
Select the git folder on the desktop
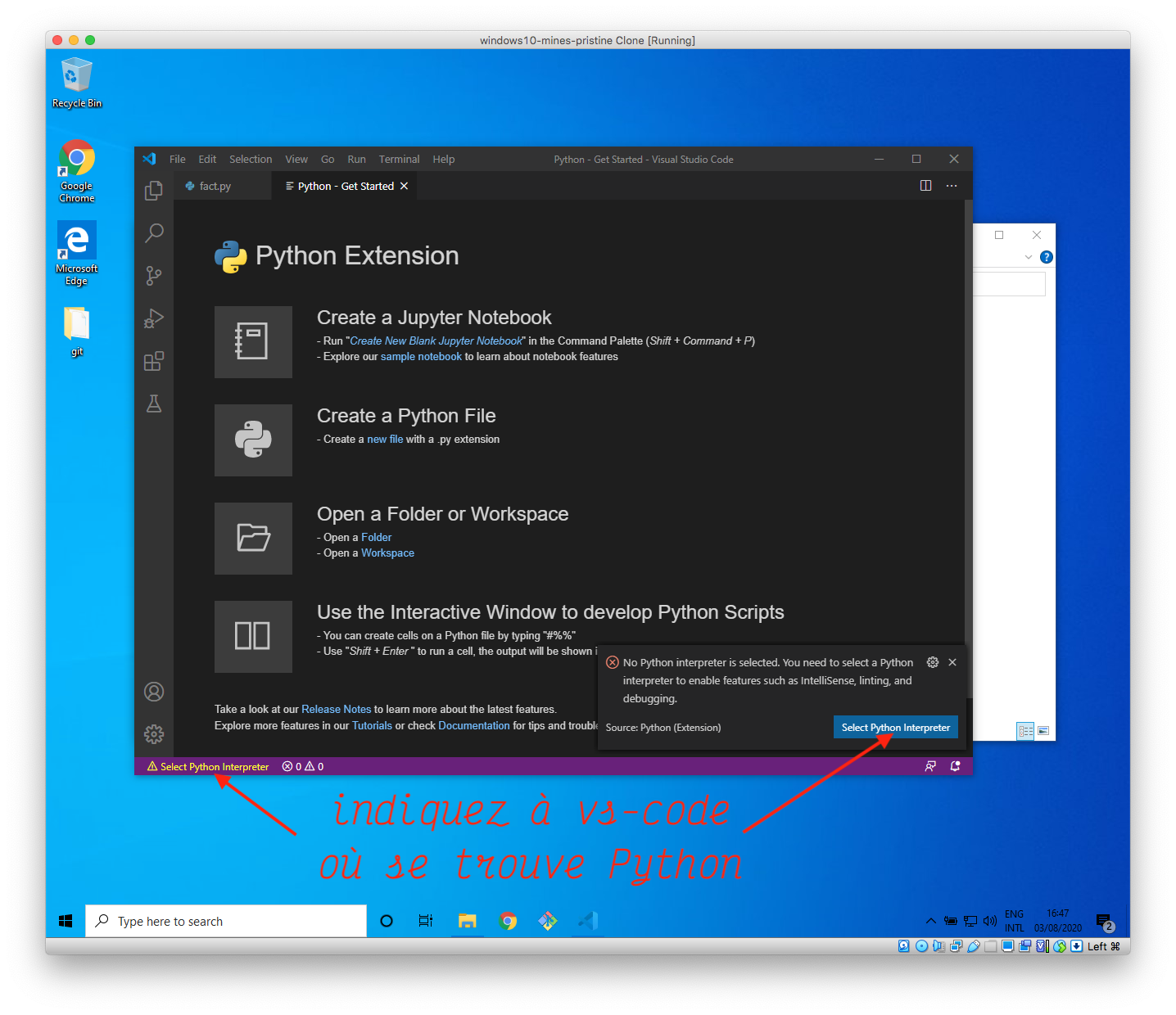[77, 332]
